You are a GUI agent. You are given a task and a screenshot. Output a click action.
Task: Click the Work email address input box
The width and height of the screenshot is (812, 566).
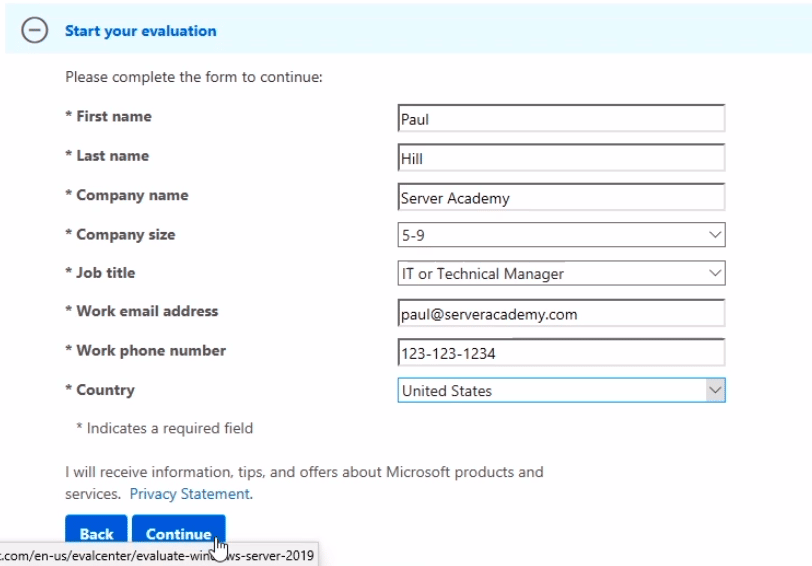click(x=560, y=313)
